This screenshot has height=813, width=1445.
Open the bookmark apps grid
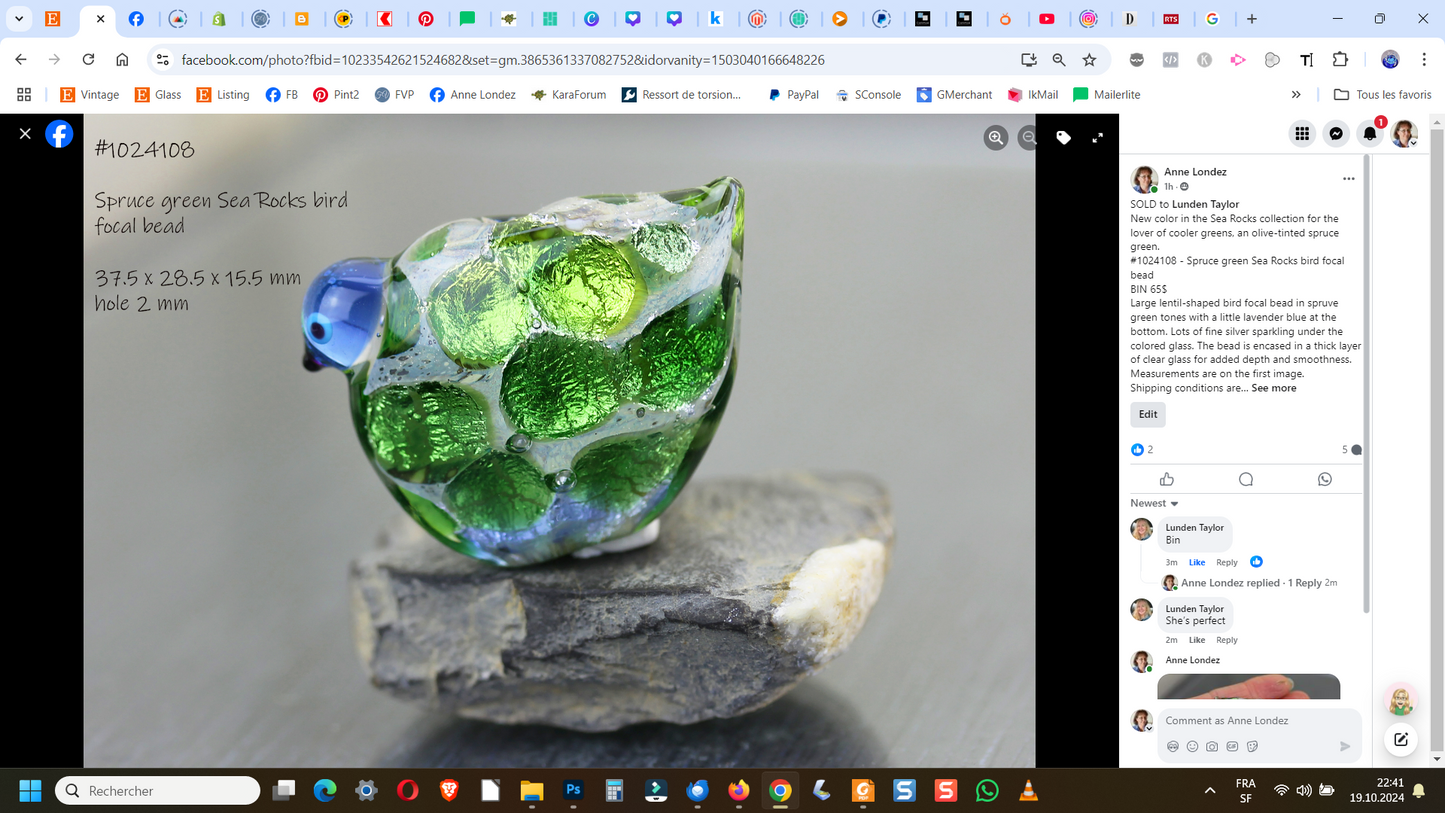(24, 95)
